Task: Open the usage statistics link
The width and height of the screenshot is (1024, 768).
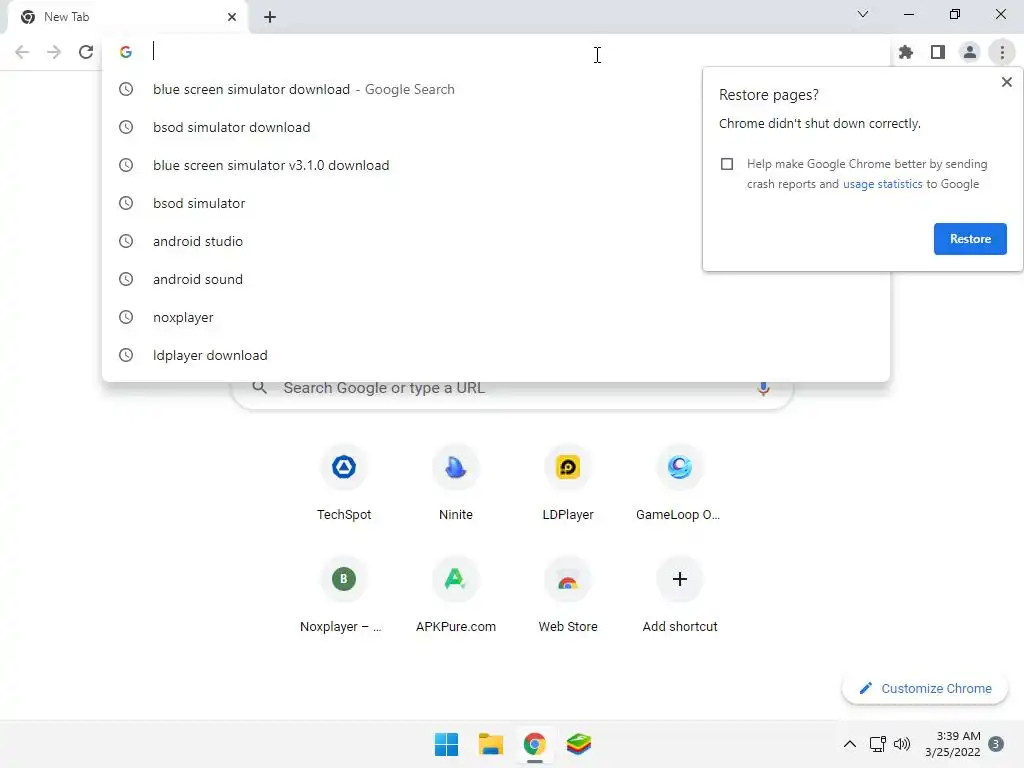Action: [x=882, y=184]
